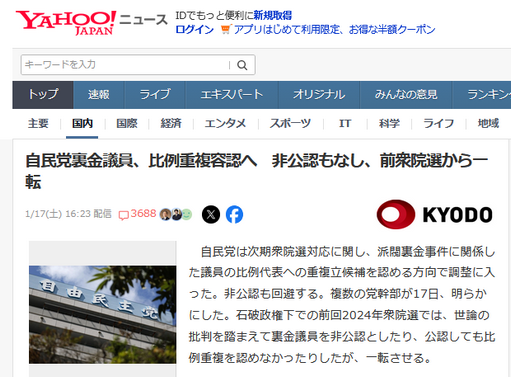Click the search magnifier icon

click(x=242, y=65)
